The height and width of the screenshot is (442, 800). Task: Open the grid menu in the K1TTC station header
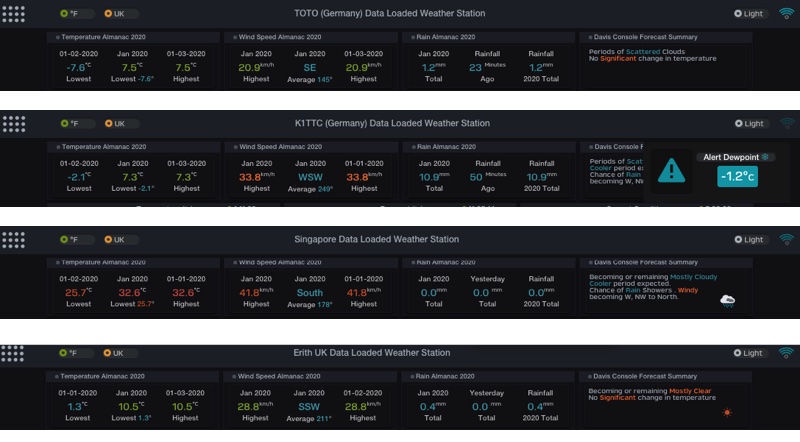[x=14, y=124]
